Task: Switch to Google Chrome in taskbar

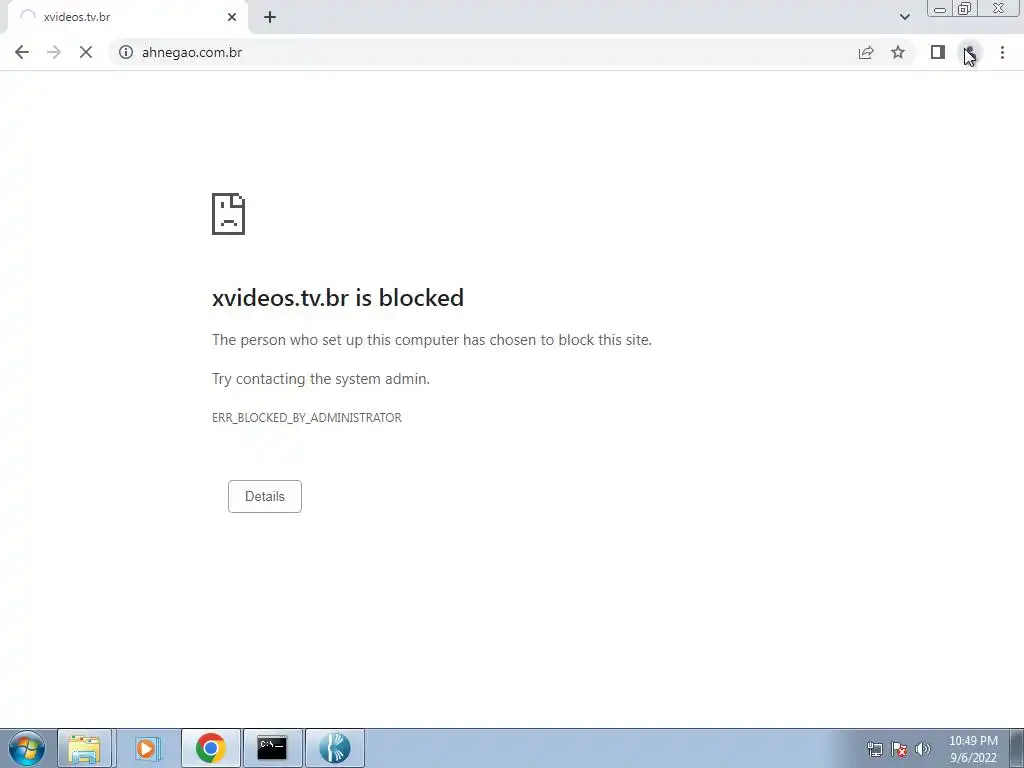Action: tap(210, 748)
